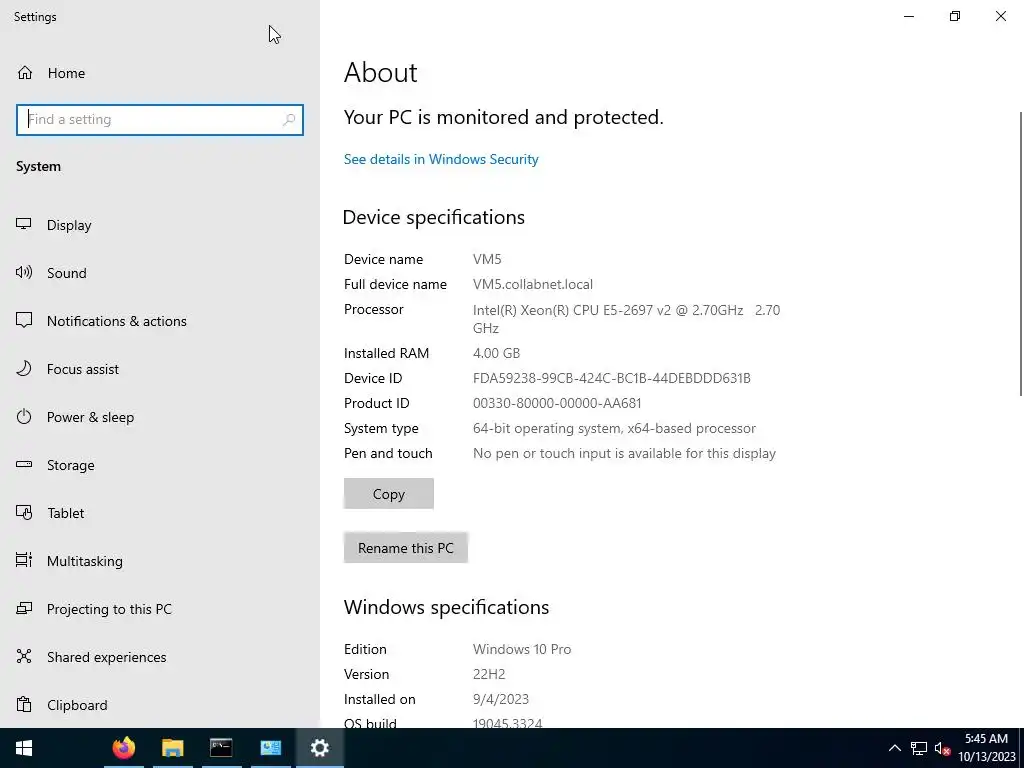Click the VM5.collabnet.local full device name
Viewport: 1024px width, 768px height.
(x=533, y=284)
